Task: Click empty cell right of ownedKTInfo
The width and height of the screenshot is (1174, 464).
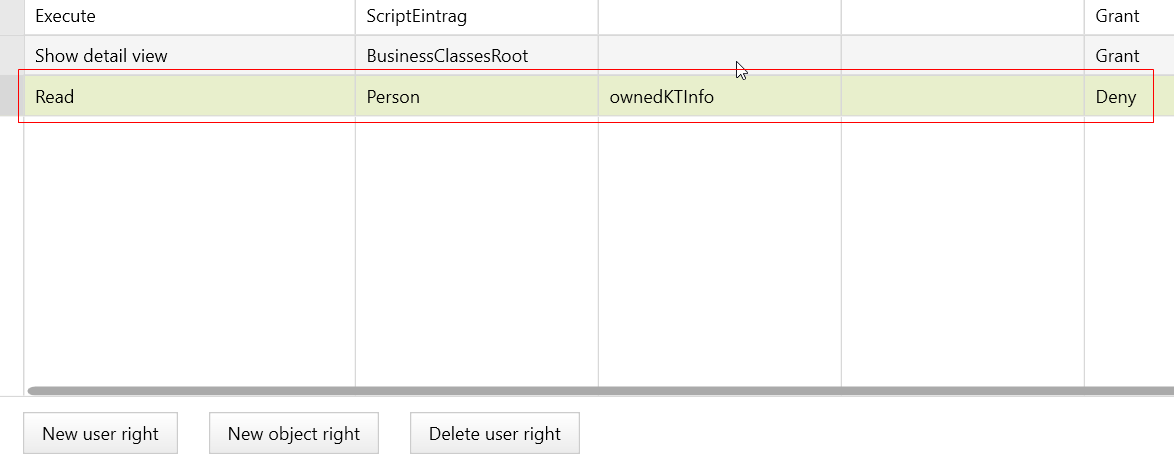Action: (x=962, y=97)
